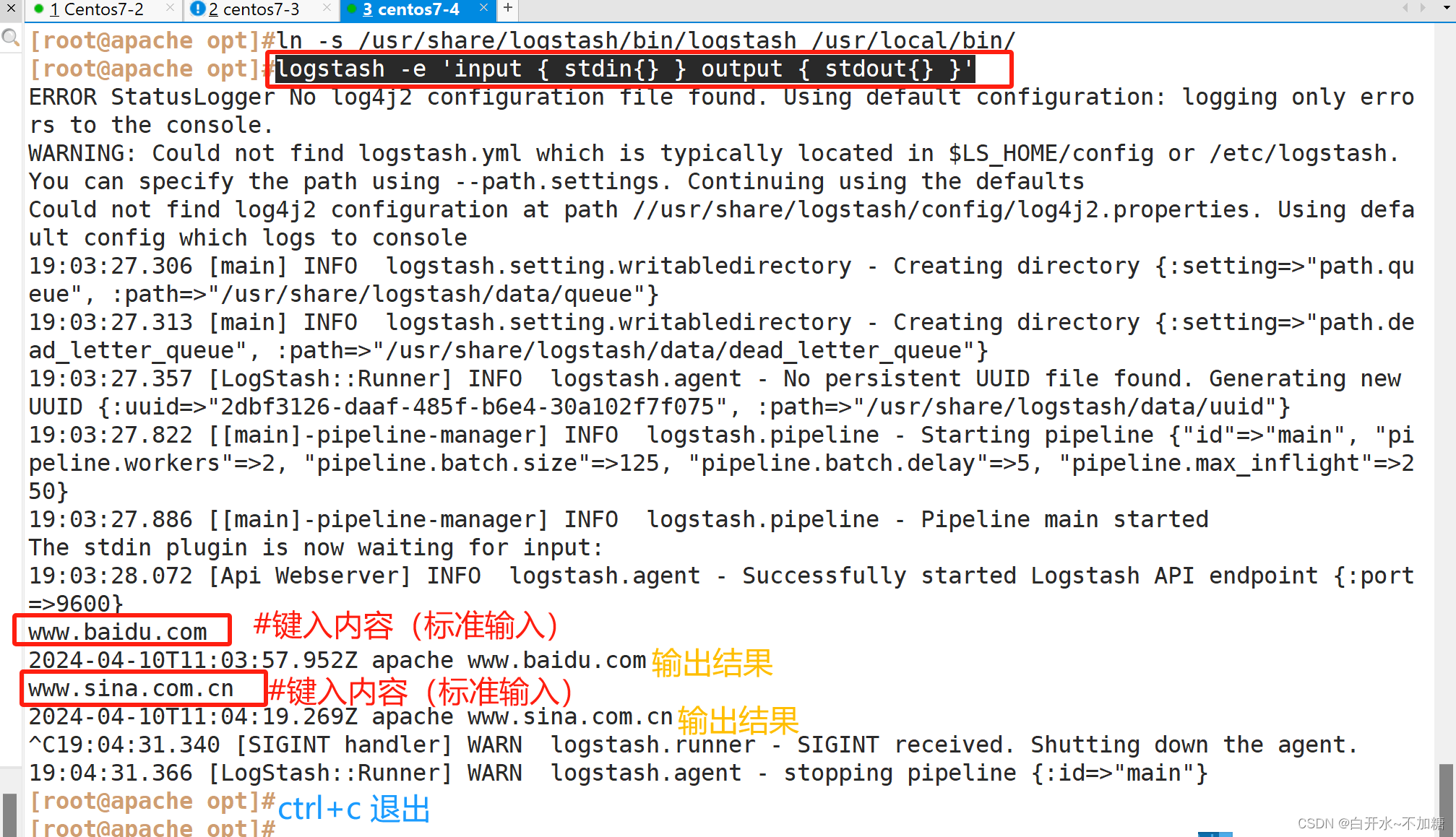Click 'The stdin plugin is now waiting' line
Viewport: 1456px width, 837px height.
click(316, 547)
